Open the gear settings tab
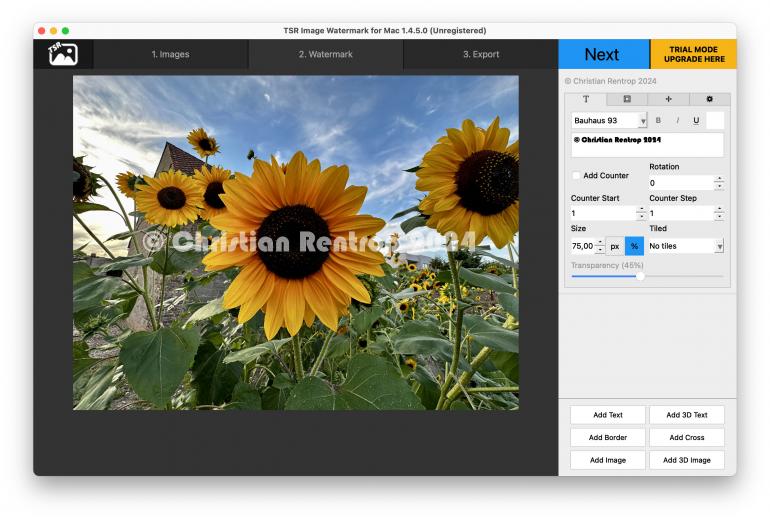Image resolution: width=770 pixels, height=520 pixels. [710, 99]
